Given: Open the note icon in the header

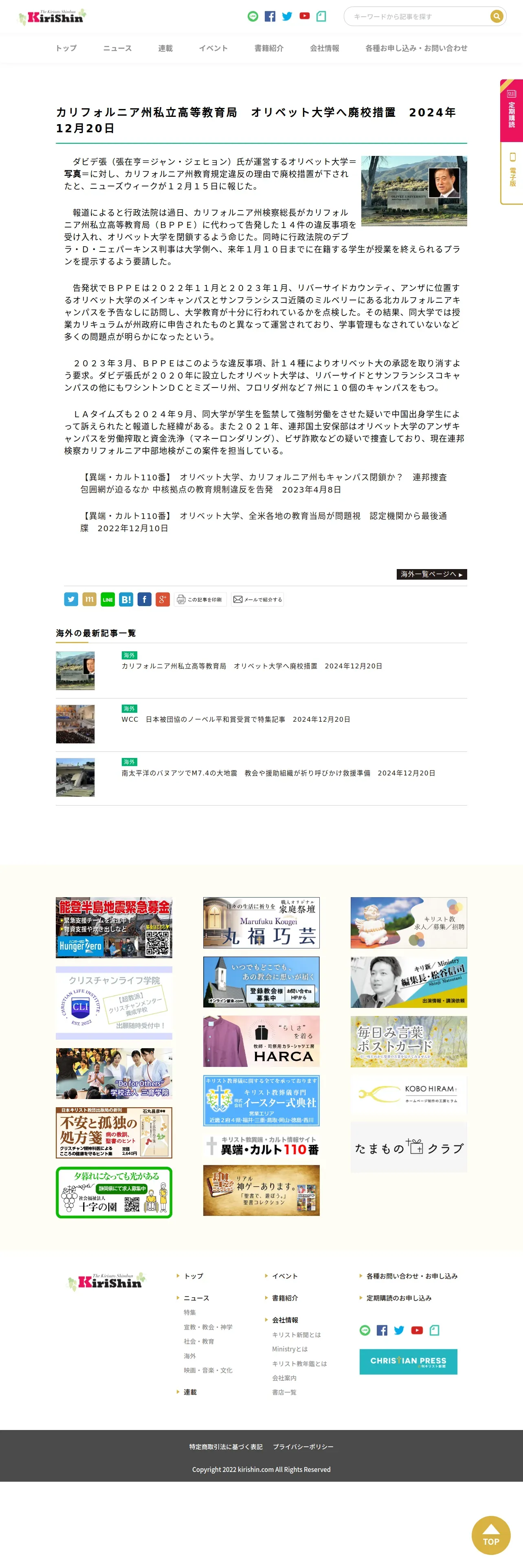Looking at the screenshot, I should (x=321, y=16).
